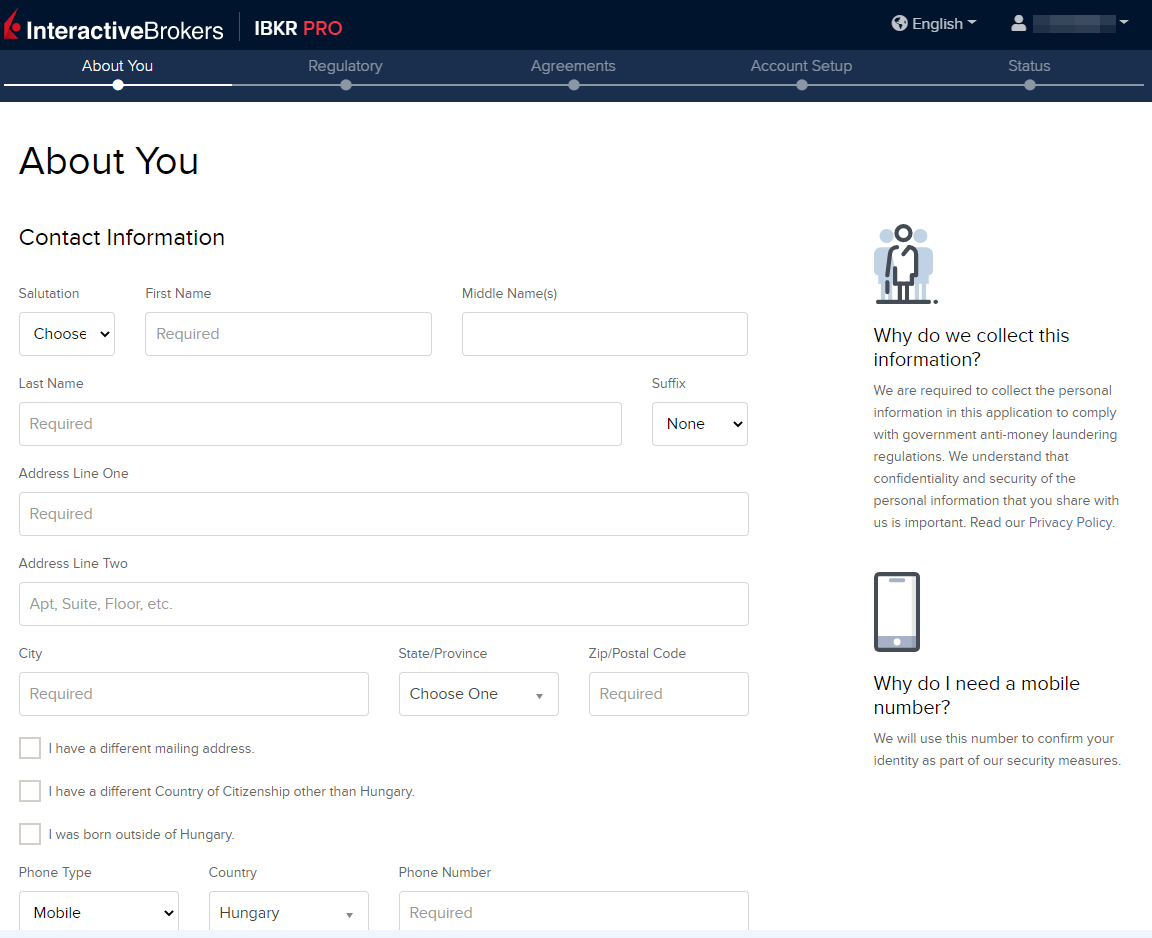Click the Interactive Brokers logo
The image size is (1152, 938).
click(x=114, y=27)
